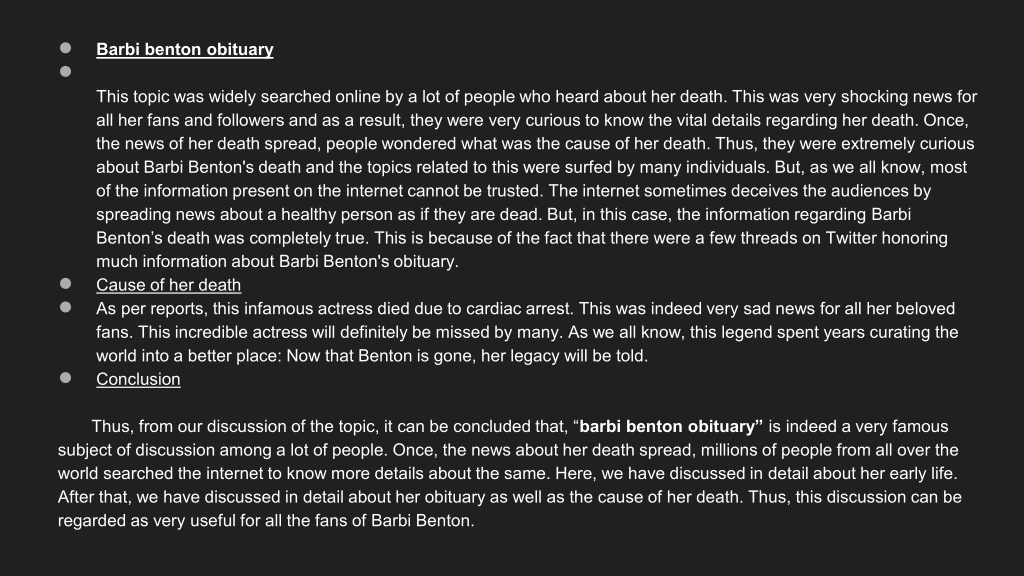
Task: Click the bullet beside 'As per reports'
Action: point(65,307)
